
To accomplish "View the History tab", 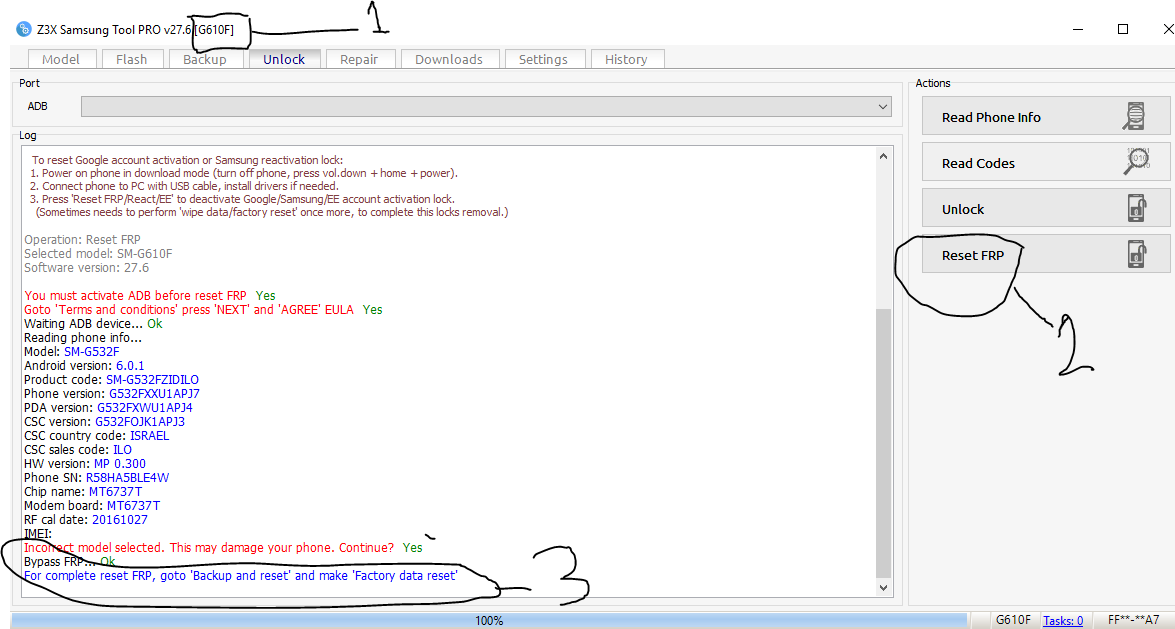I will 626,59.
